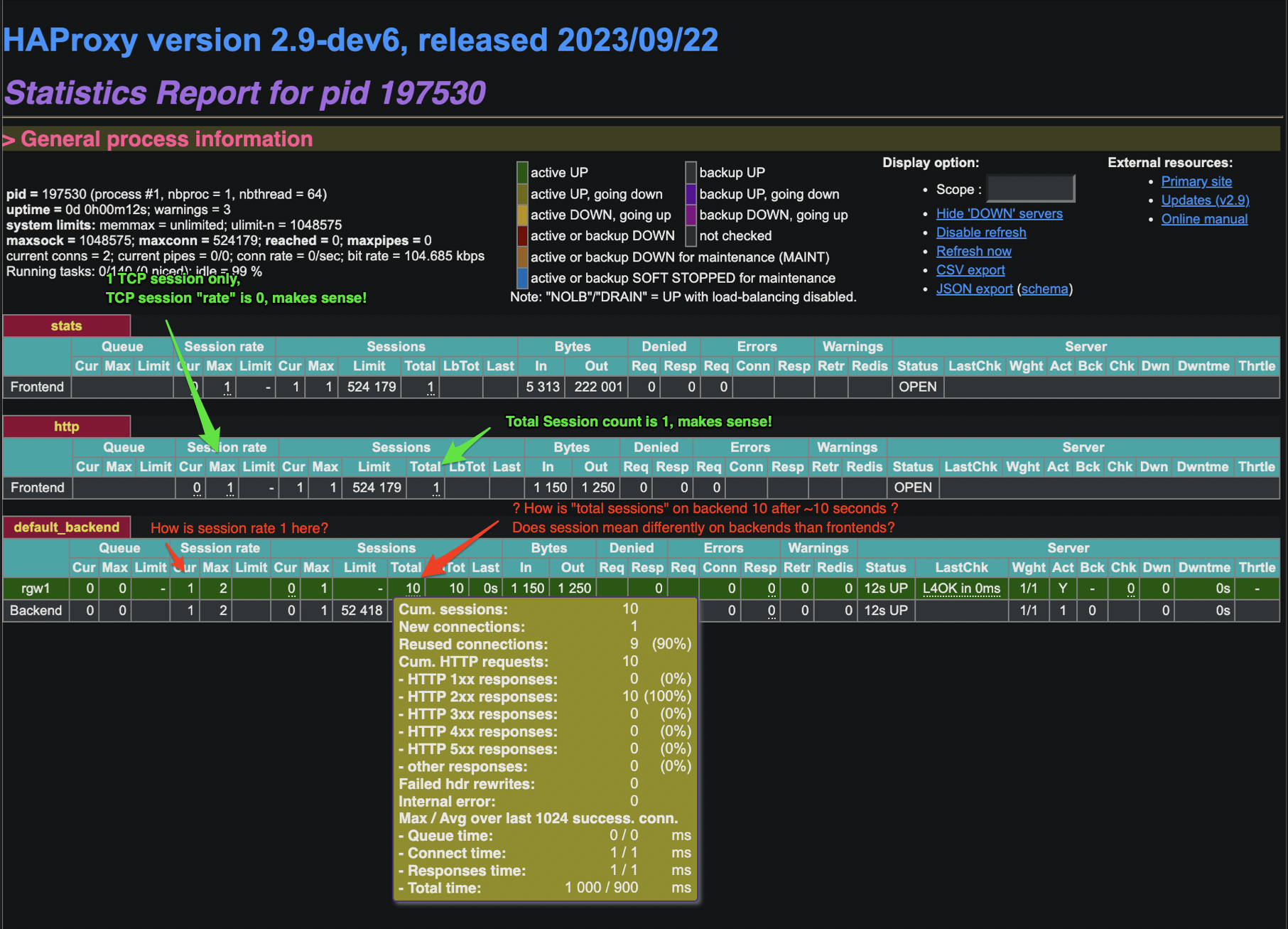Click the Refresh now link

(973, 251)
